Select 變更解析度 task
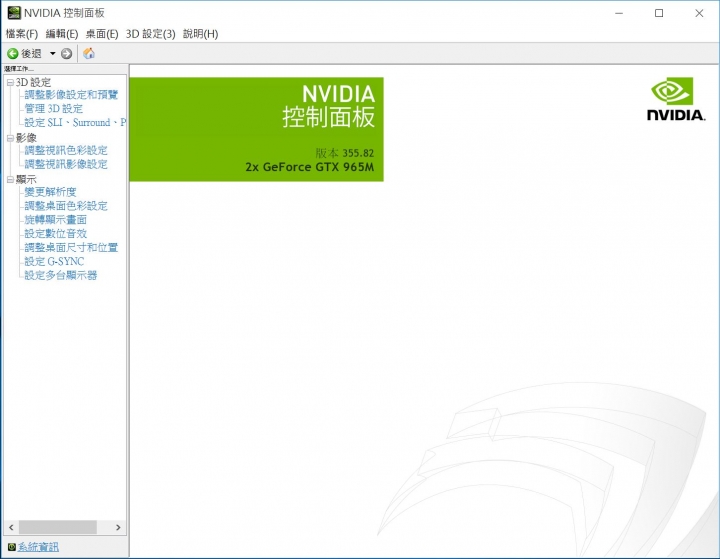Viewport: 720px width, 559px height. [x=50, y=192]
